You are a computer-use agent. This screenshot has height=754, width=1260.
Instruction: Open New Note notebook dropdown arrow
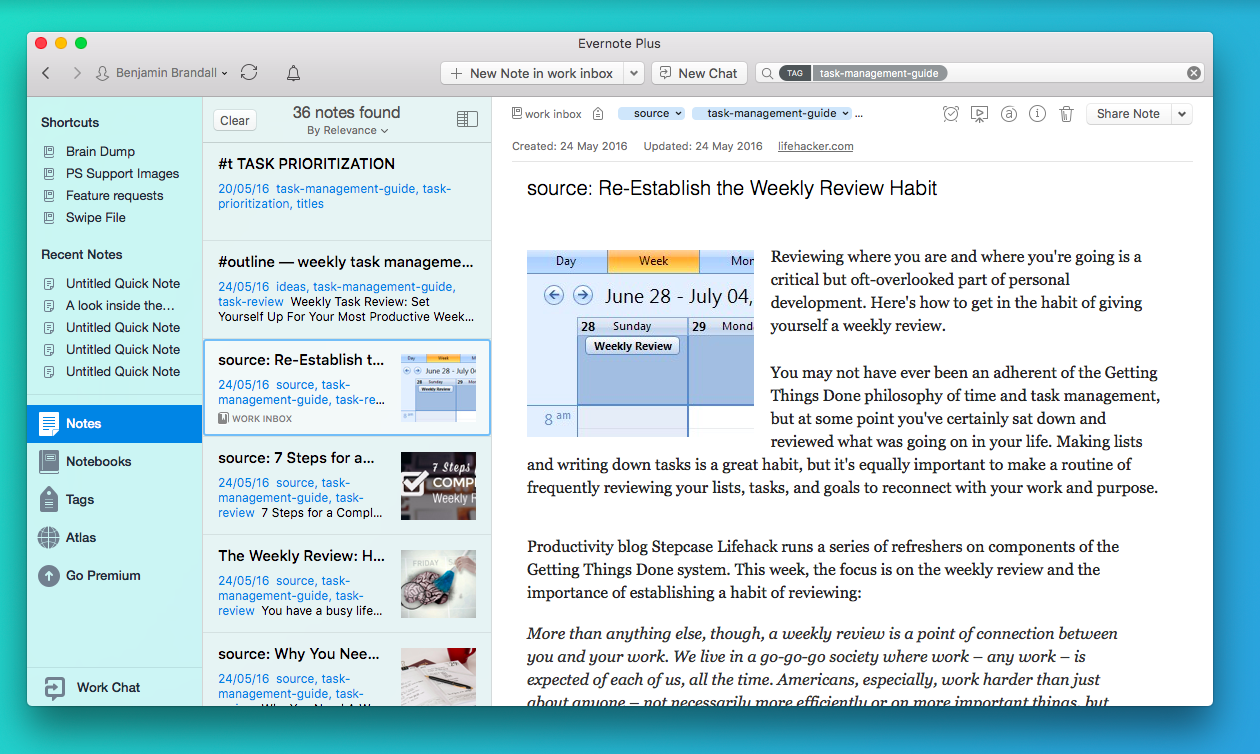(x=633, y=73)
